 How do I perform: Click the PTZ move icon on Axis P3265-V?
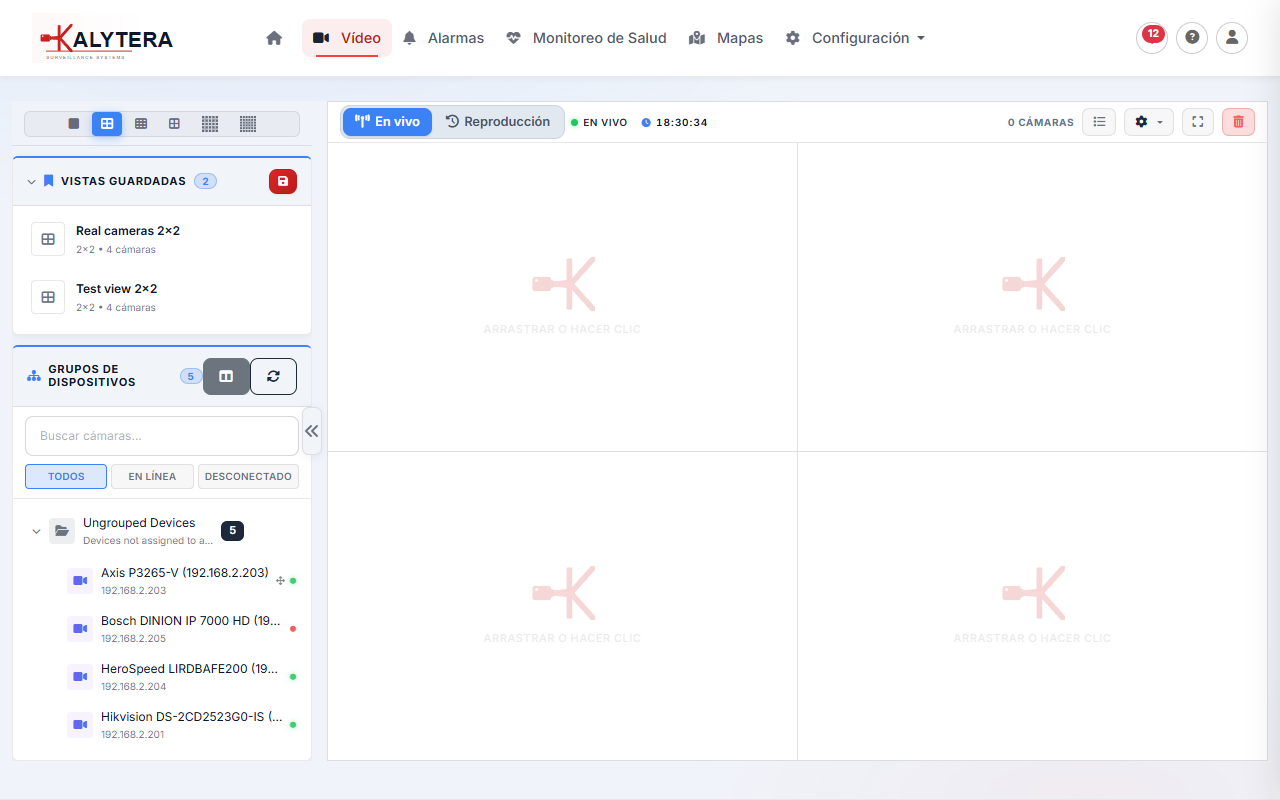[280, 581]
